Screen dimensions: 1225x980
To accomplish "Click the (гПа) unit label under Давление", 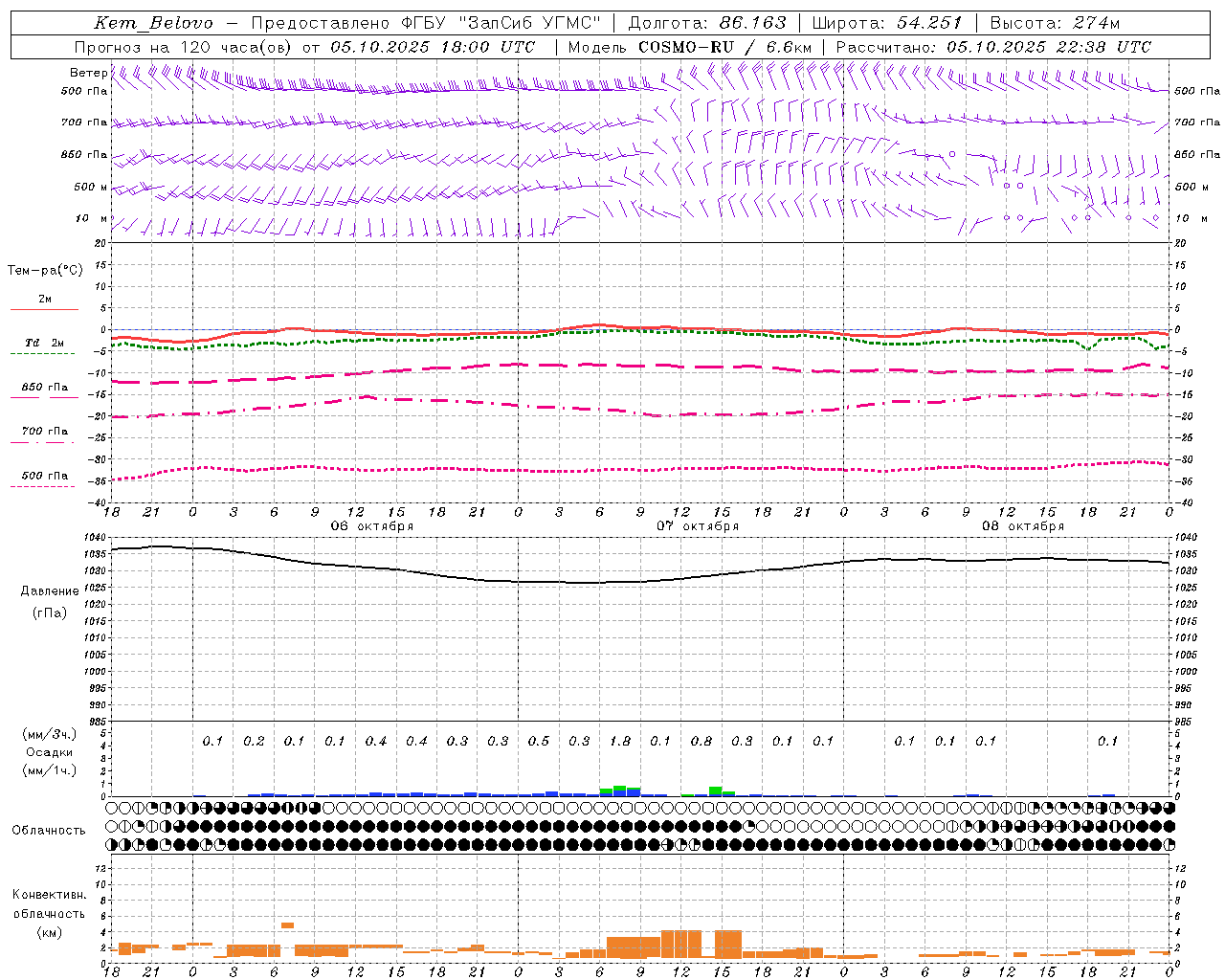I will click(x=50, y=612).
